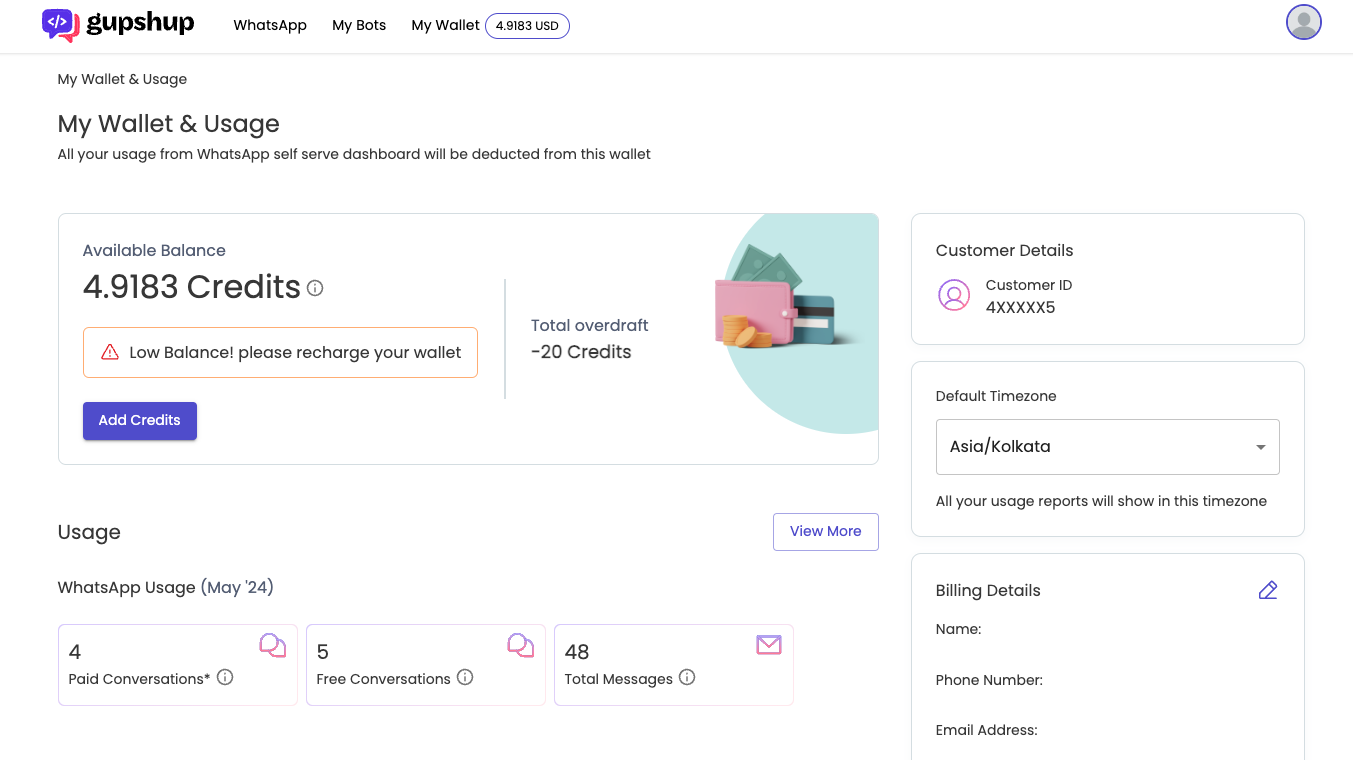Click the Free Conversations chat bubble icon
This screenshot has height=760, width=1353.
pyautogui.click(x=521, y=646)
